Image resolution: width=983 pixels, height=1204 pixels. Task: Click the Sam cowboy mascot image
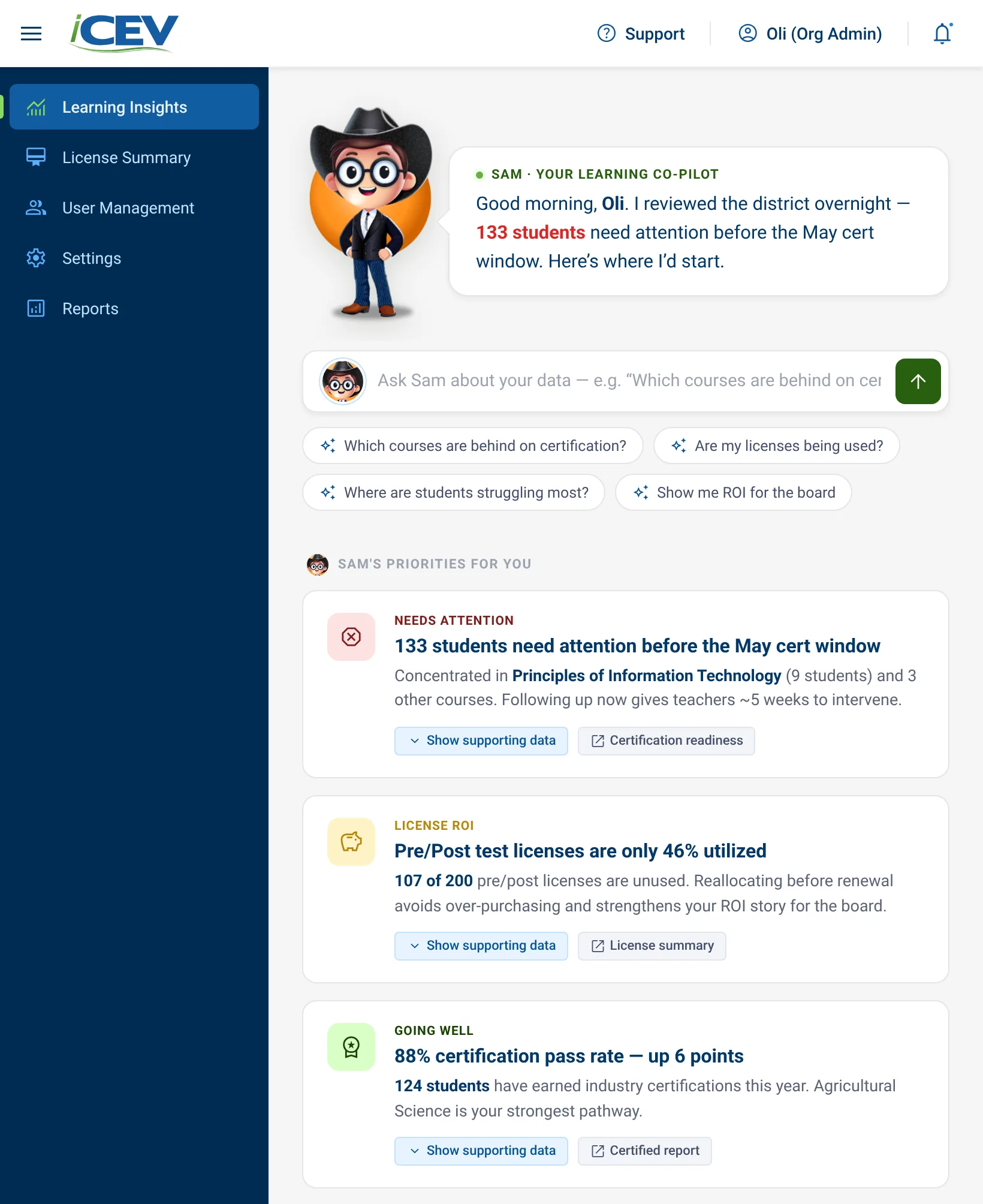[370, 213]
